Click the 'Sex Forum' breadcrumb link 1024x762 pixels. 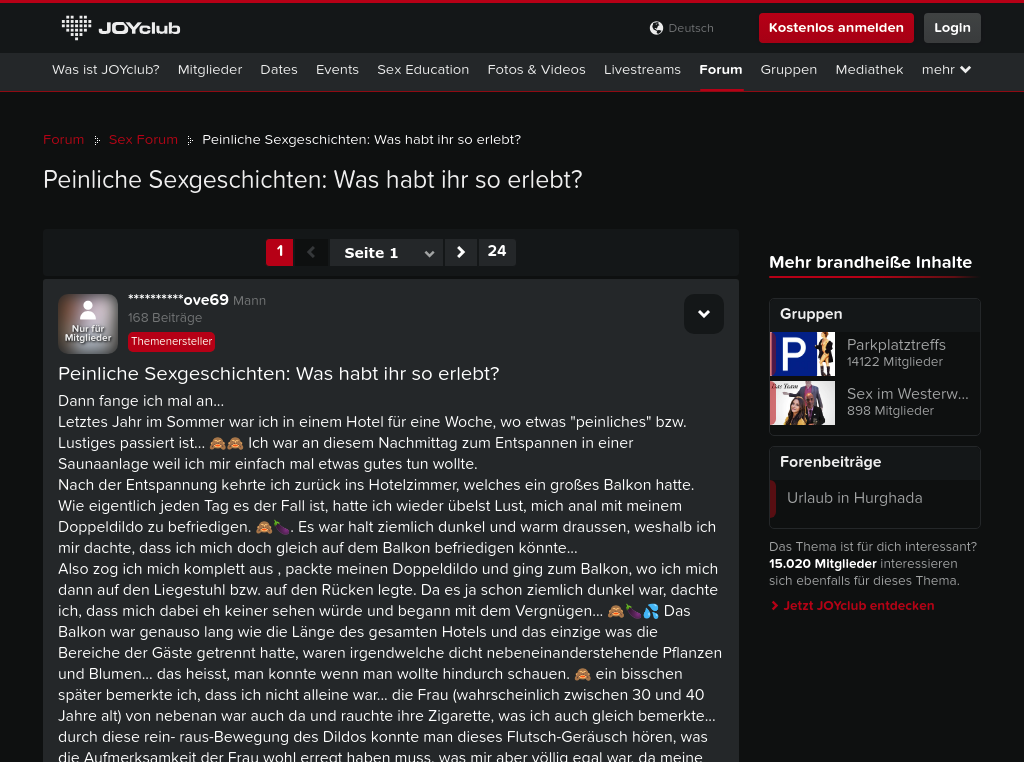143,140
